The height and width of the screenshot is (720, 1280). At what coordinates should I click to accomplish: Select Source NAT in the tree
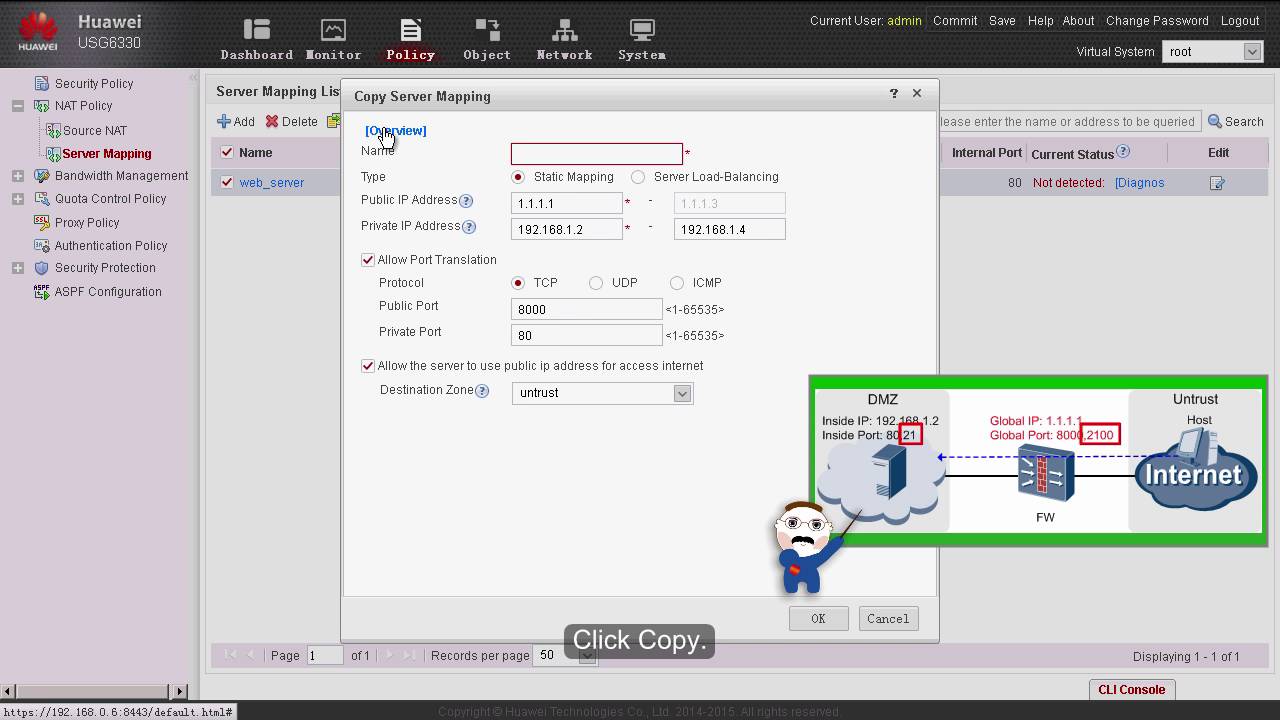point(95,131)
